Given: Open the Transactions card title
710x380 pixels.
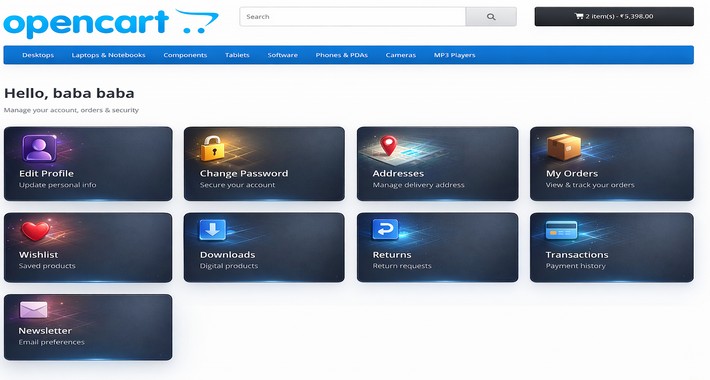Looking at the screenshot, I should 577,255.
